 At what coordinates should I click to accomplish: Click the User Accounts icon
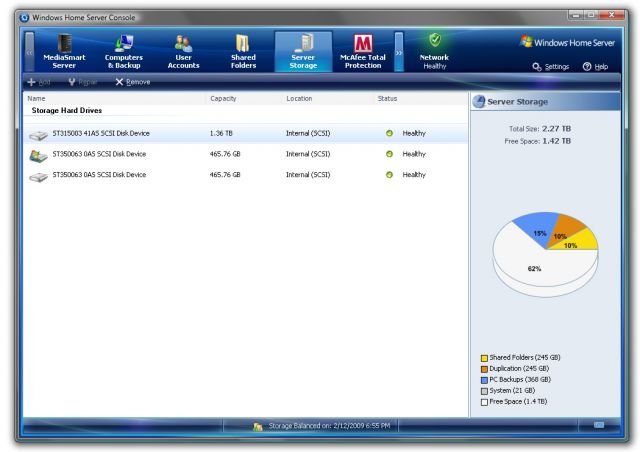tap(183, 44)
